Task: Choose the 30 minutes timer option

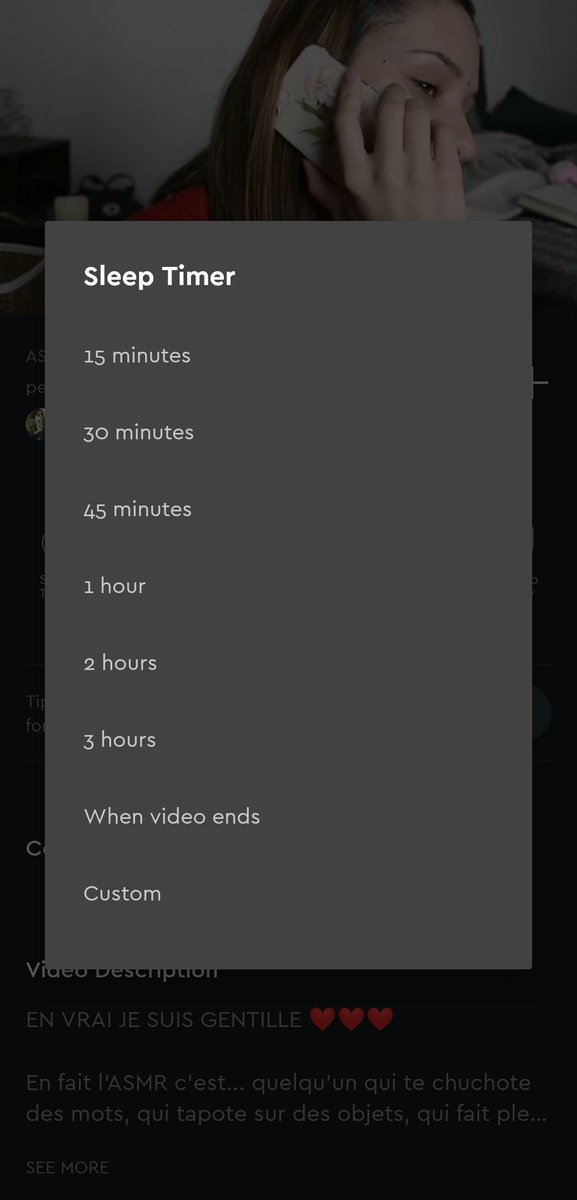Action: tap(288, 433)
